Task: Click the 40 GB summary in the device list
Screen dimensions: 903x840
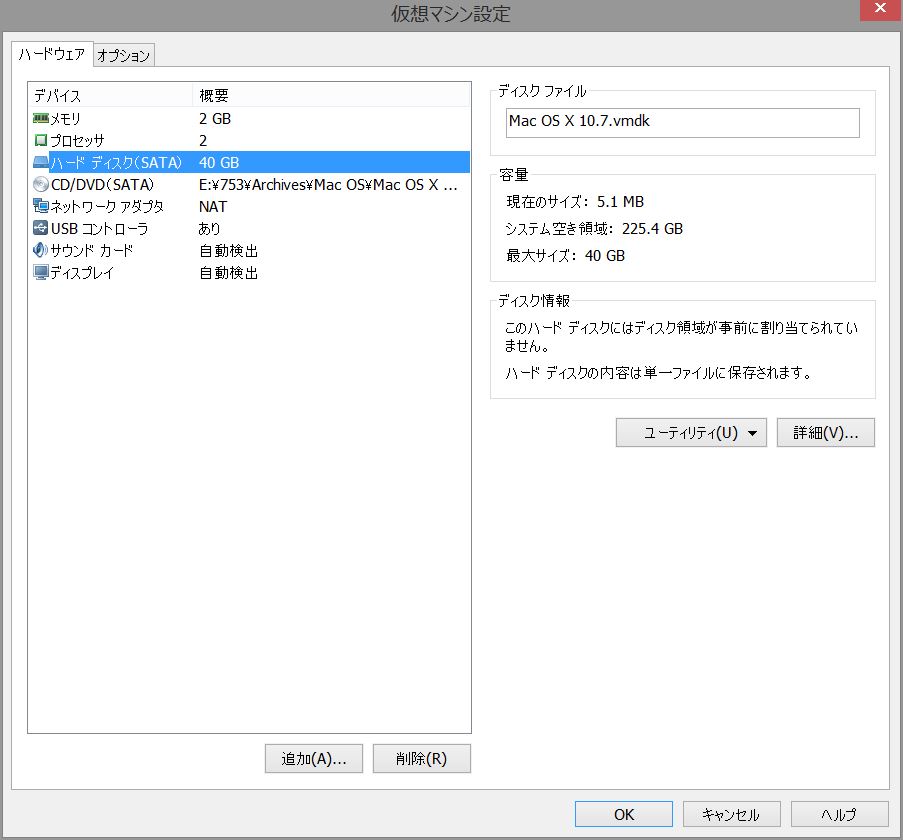Action: pyautogui.click(x=219, y=162)
